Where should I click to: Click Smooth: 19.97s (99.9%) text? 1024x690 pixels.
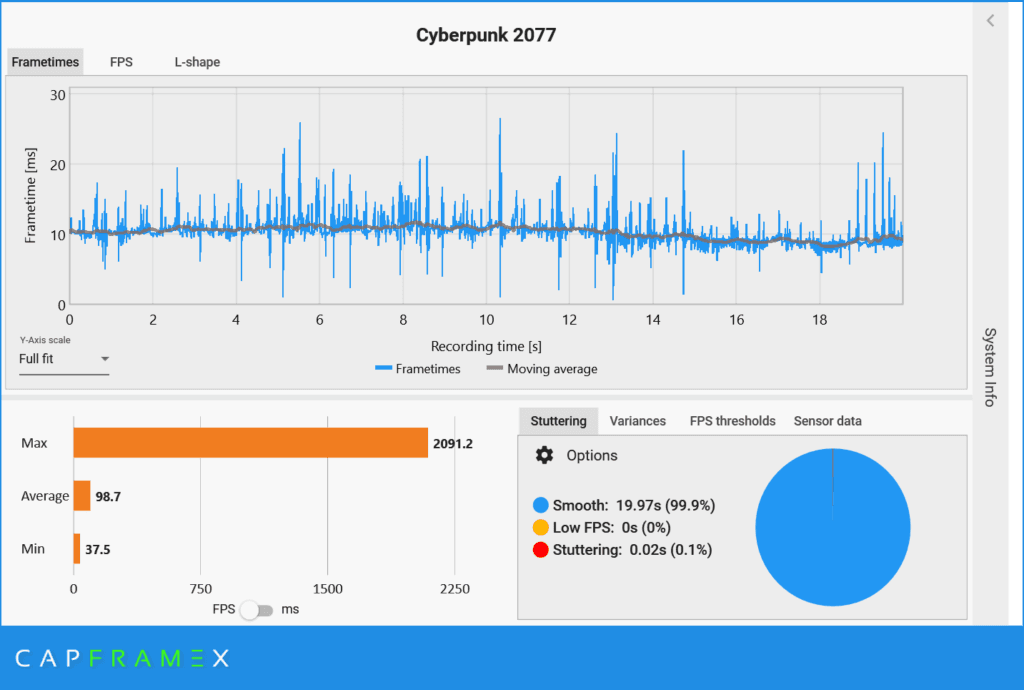[633, 505]
